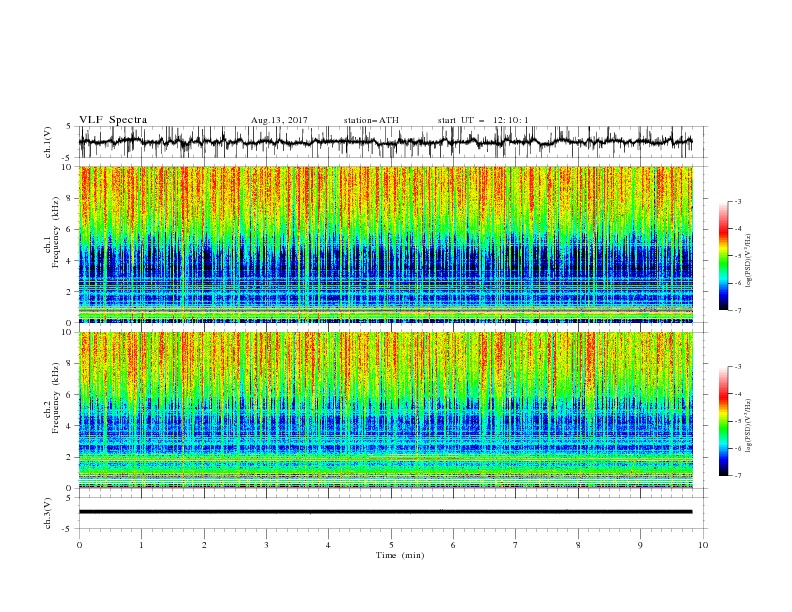The image size is (792, 612).
Task: Click the "8" tick on ch.2 frequency axis
Action: (70, 364)
